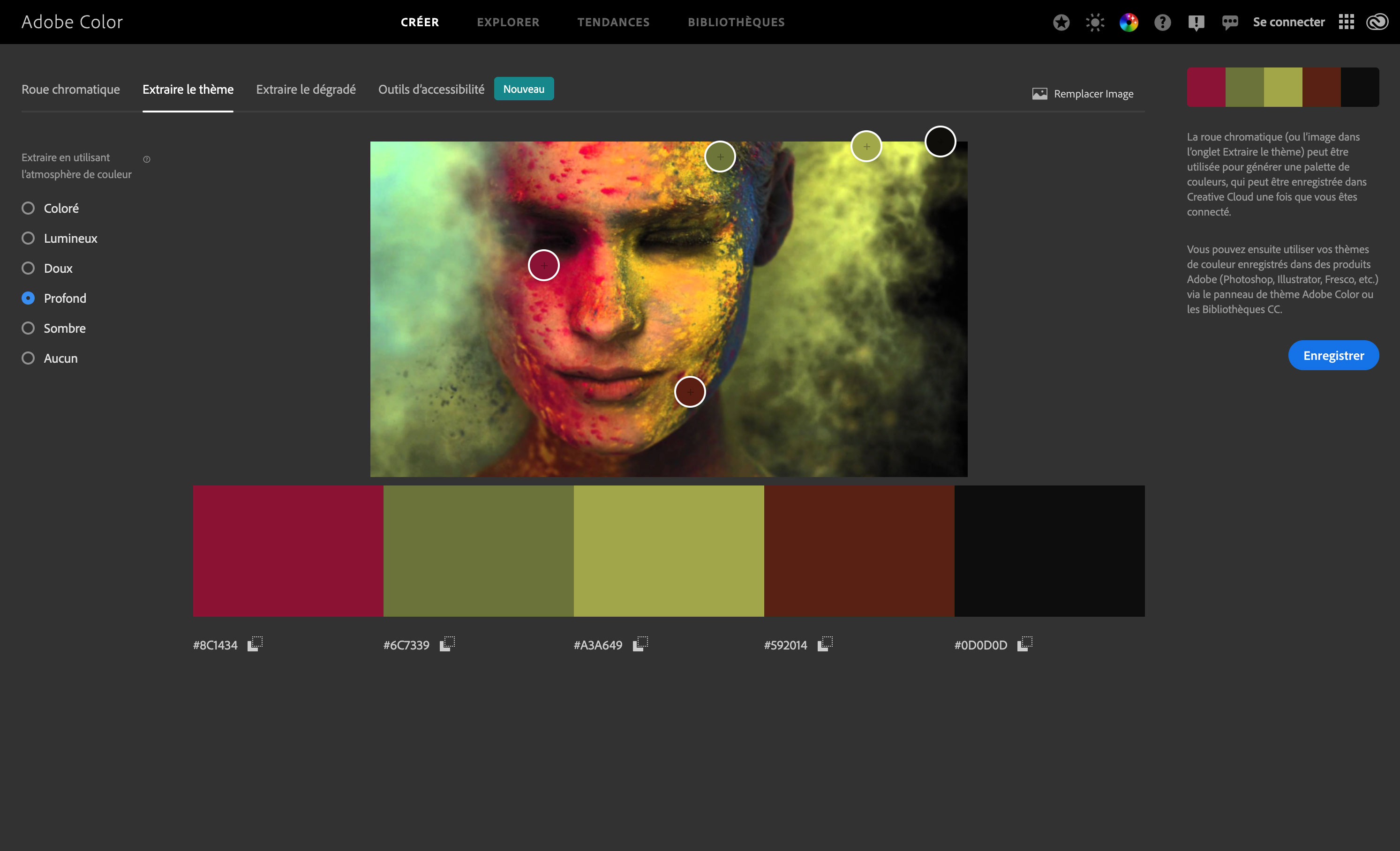Viewport: 1400px width, 851px height.
Task: Open the feedback exclamation icon
Action: coord(1196,22)
